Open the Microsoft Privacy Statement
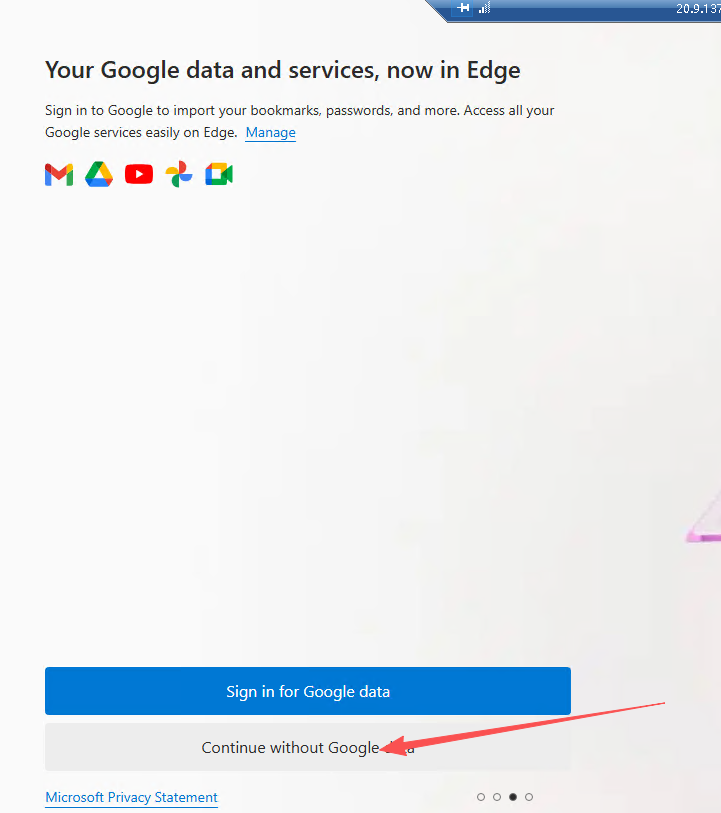This screenshot has height=813, width=721. [x=131, y=797]
